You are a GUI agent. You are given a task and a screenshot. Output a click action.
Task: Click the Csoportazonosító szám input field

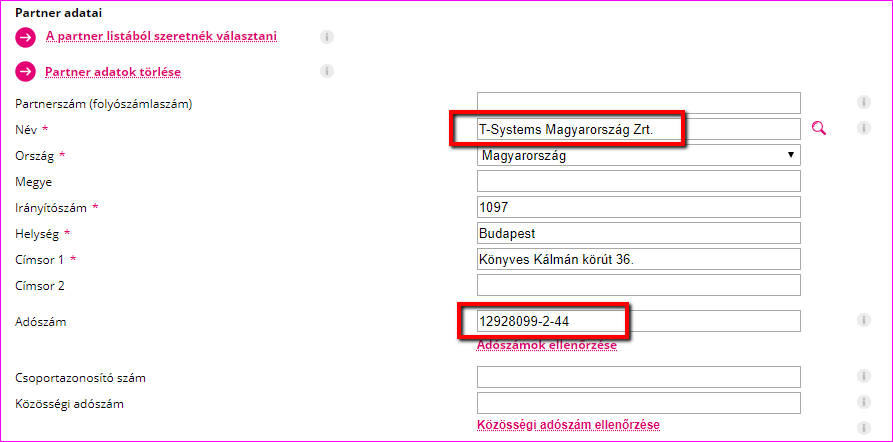click(638, 377)
